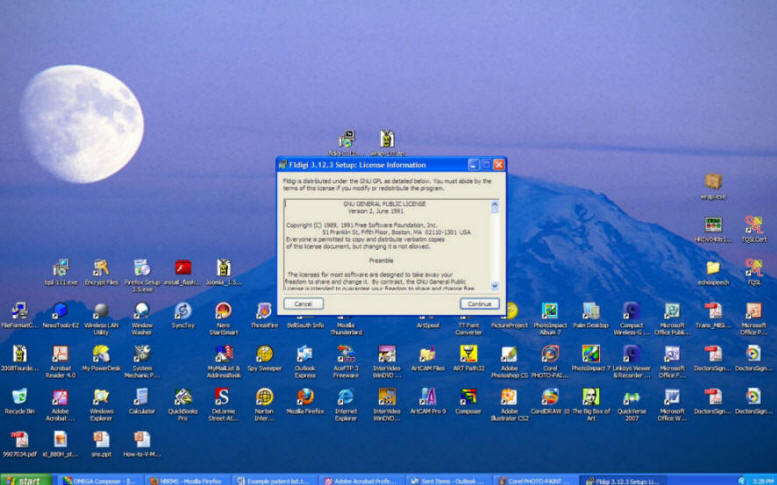Select the Composer desktop icon

click(x=468, y=401)
